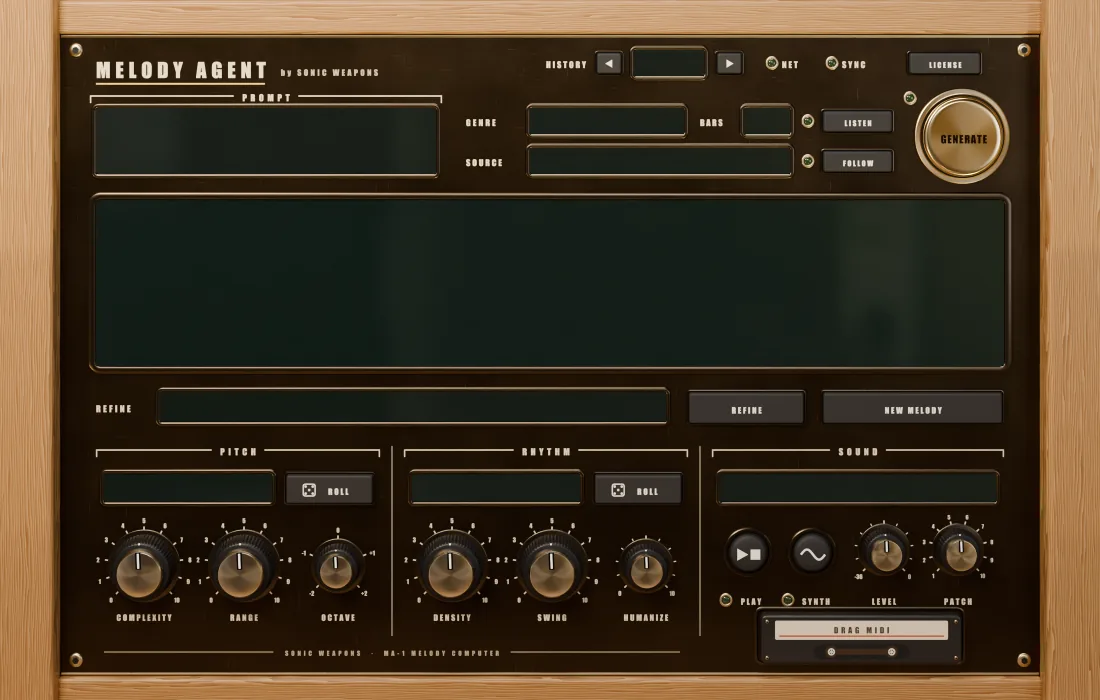The image size is (1100, 700).
Task: Toggle the LED above the Generate button
Action: click(x=910, y=97)
